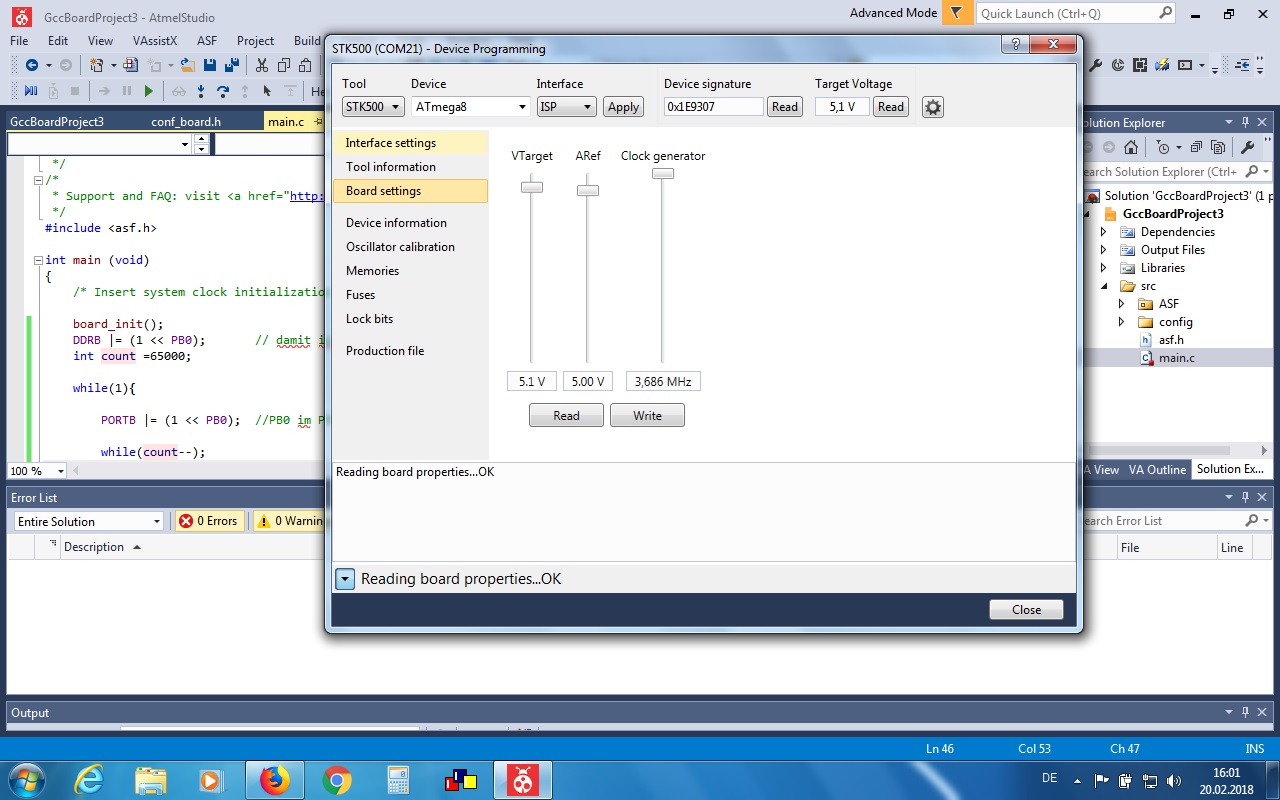Image resolution: width=1280 pixels, height=800 pixels.
Task: Click the New Project toolbar icon
Action: point(97,65)
